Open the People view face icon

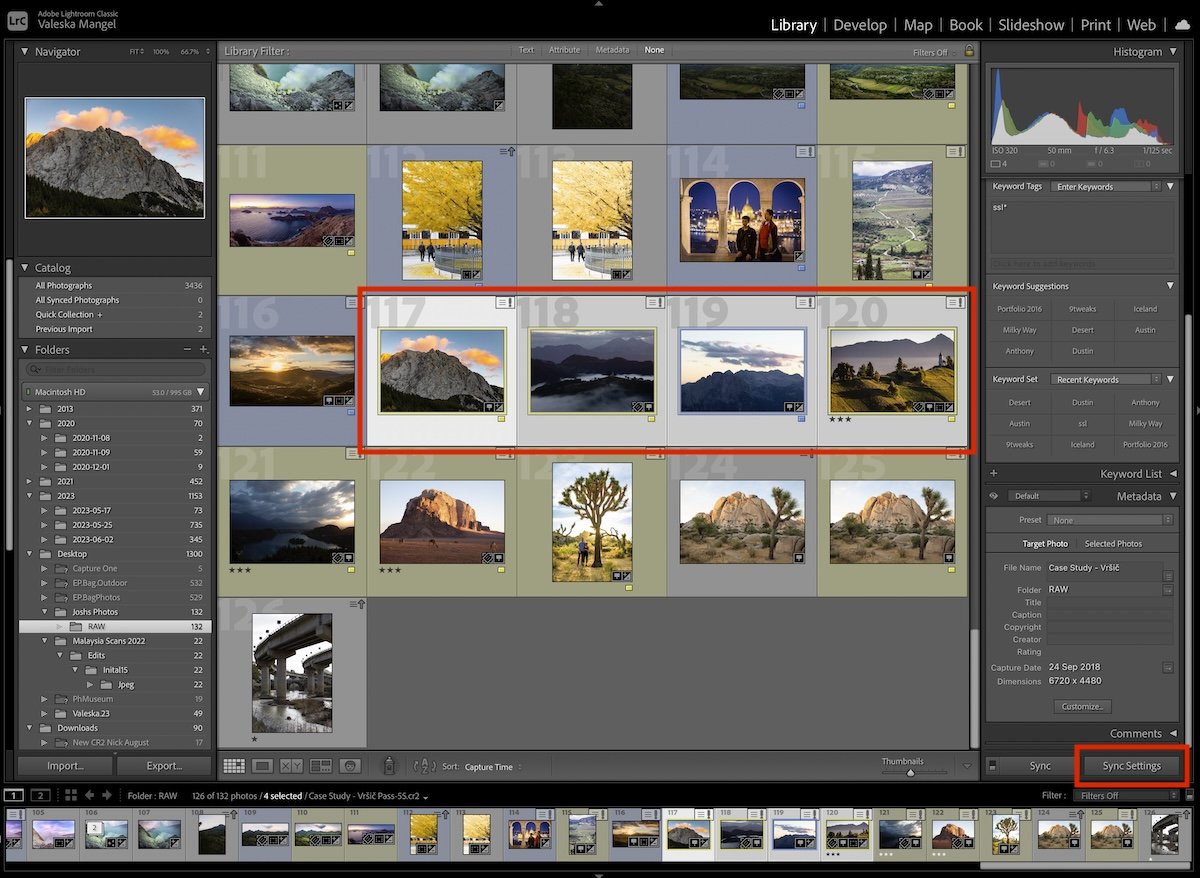349,767
